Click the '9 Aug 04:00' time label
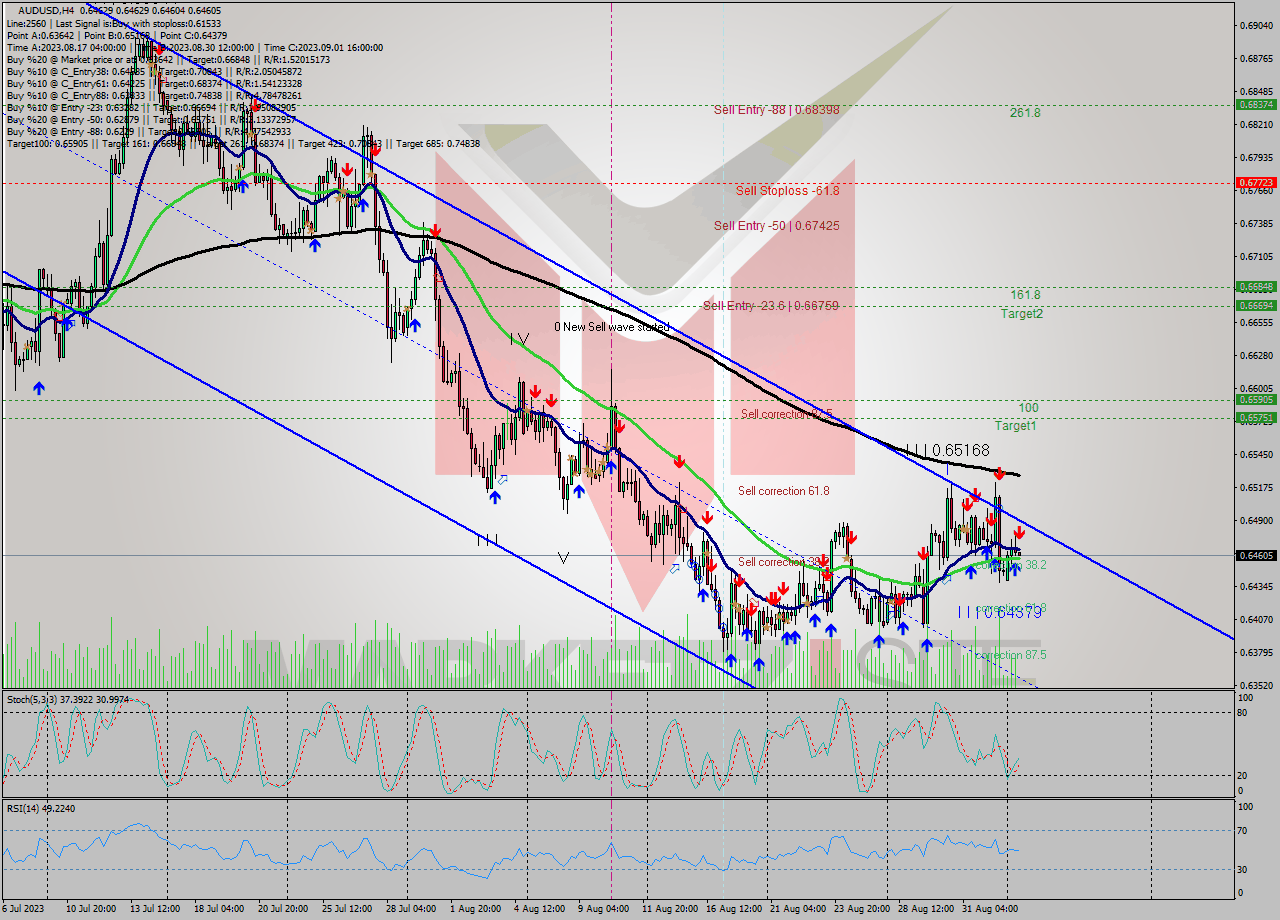Screen dimensions: 1280x920 604,909
